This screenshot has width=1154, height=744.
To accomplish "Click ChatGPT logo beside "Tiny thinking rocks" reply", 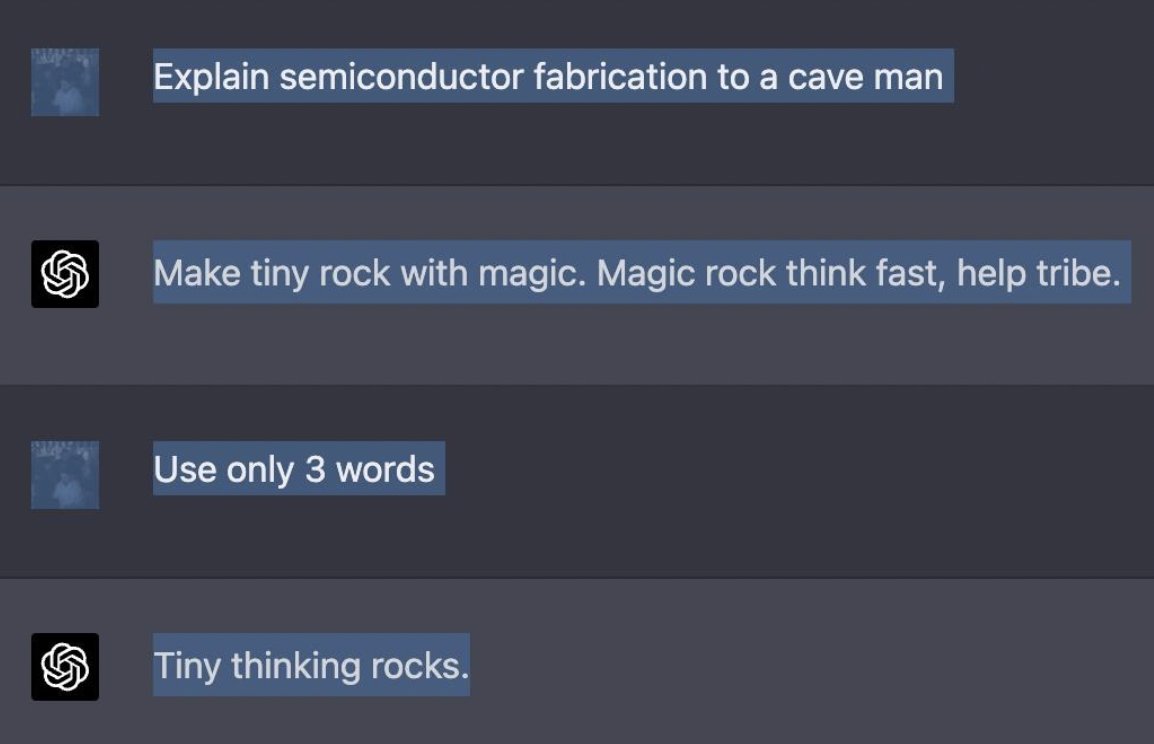I will 65,667.
